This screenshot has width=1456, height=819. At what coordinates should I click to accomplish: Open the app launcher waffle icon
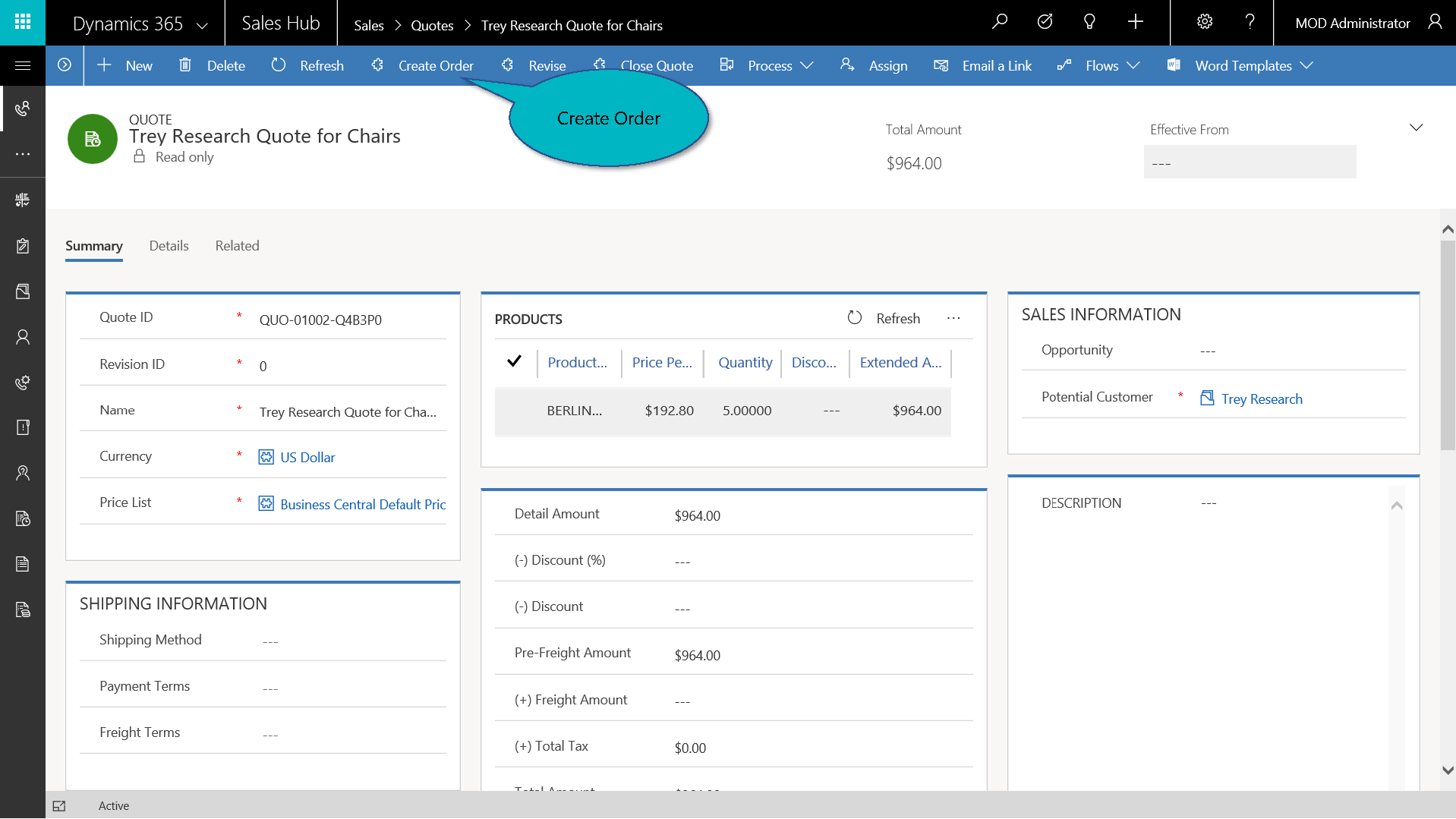click(x=23, y=22)
